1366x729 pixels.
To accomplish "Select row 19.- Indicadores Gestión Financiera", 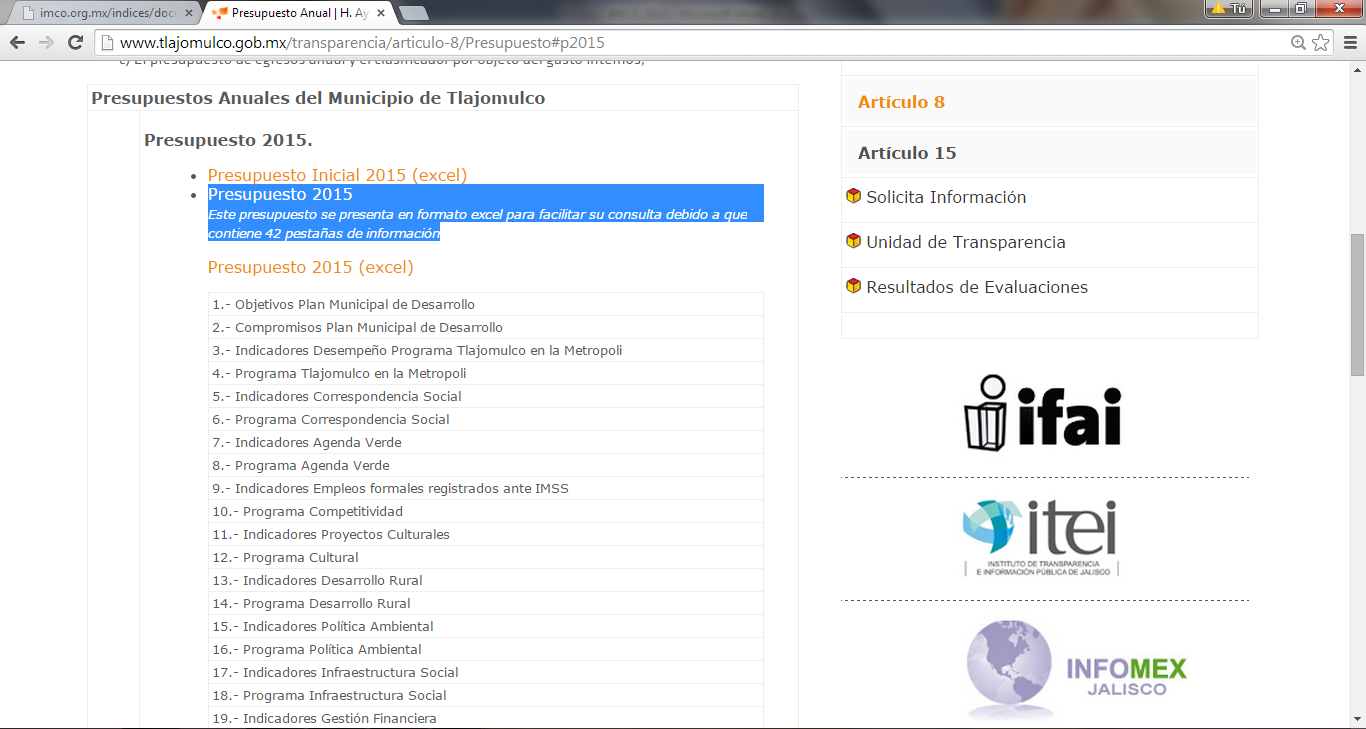I will point(486,718).
